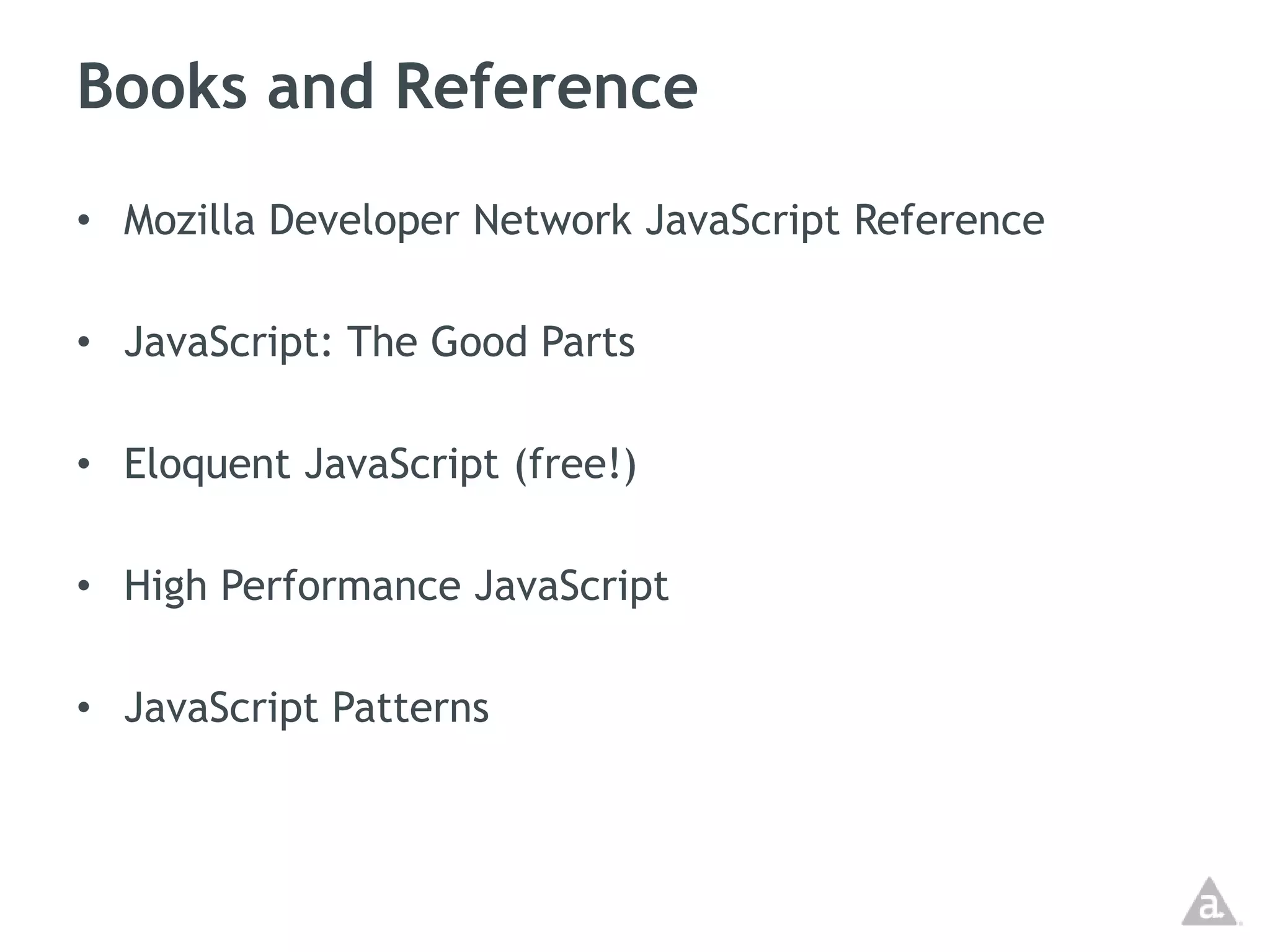Click the words "Good Parts" in second bullet

pyautogui.click(x=532, y=342)
